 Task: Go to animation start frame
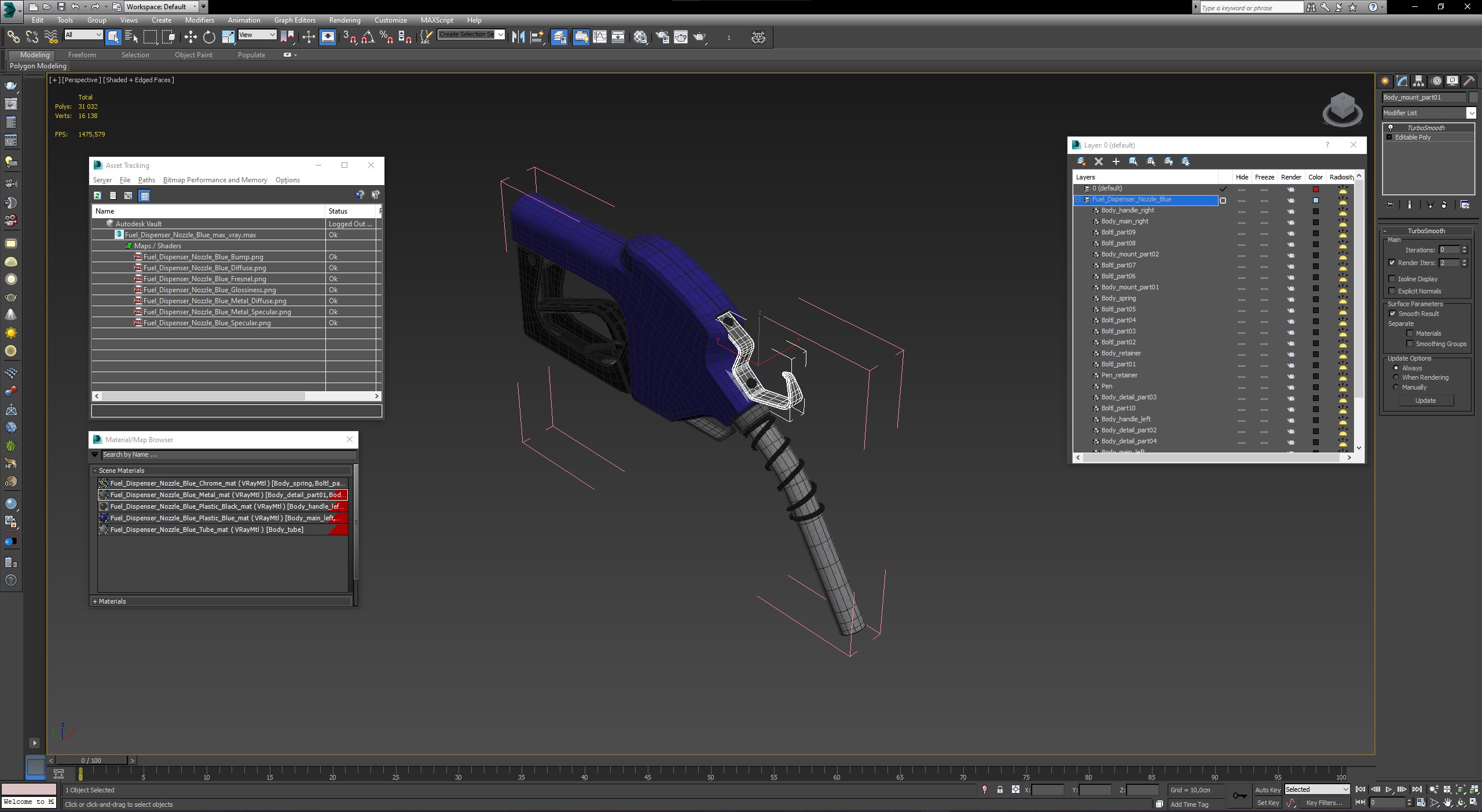[x=1360, y=789]
